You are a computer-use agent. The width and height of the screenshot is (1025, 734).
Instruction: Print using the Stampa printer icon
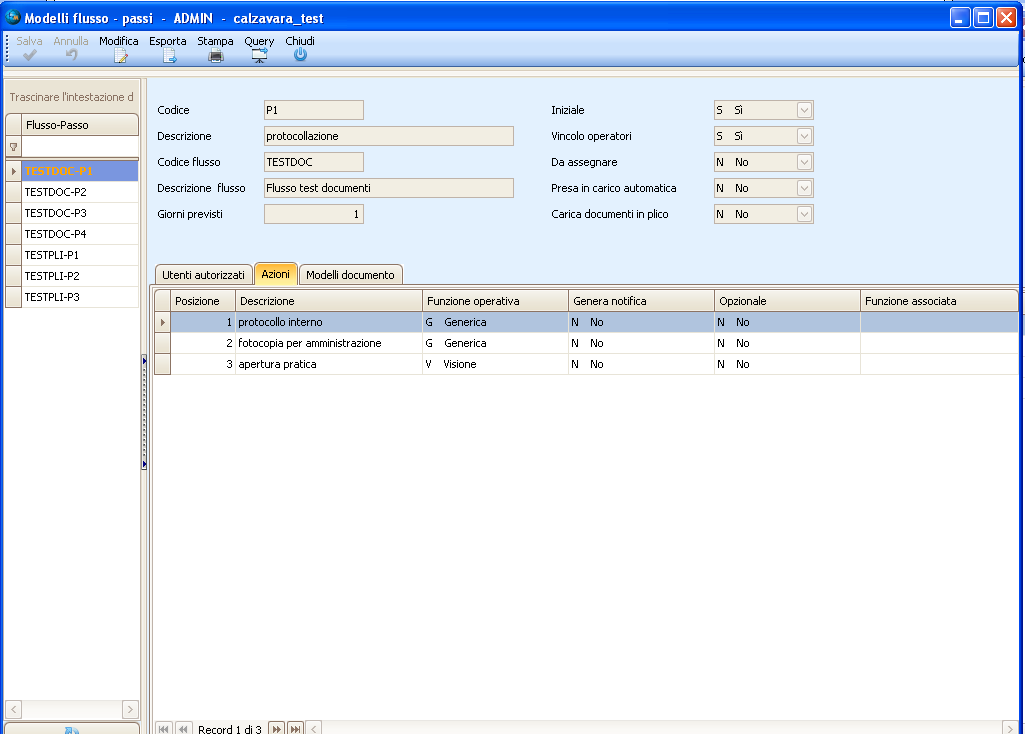(x=215, y=56)
